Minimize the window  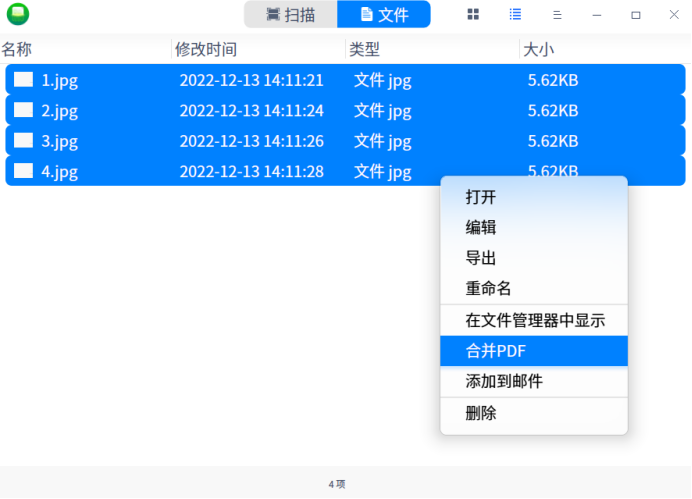[x=597, y=15]
